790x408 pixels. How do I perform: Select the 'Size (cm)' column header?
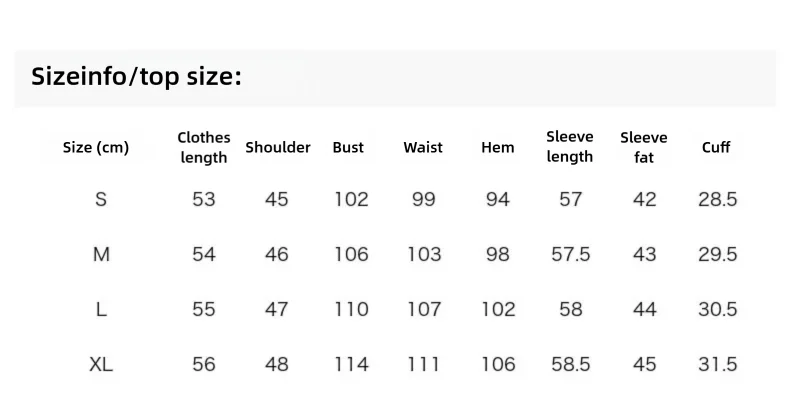pos(96,148)
